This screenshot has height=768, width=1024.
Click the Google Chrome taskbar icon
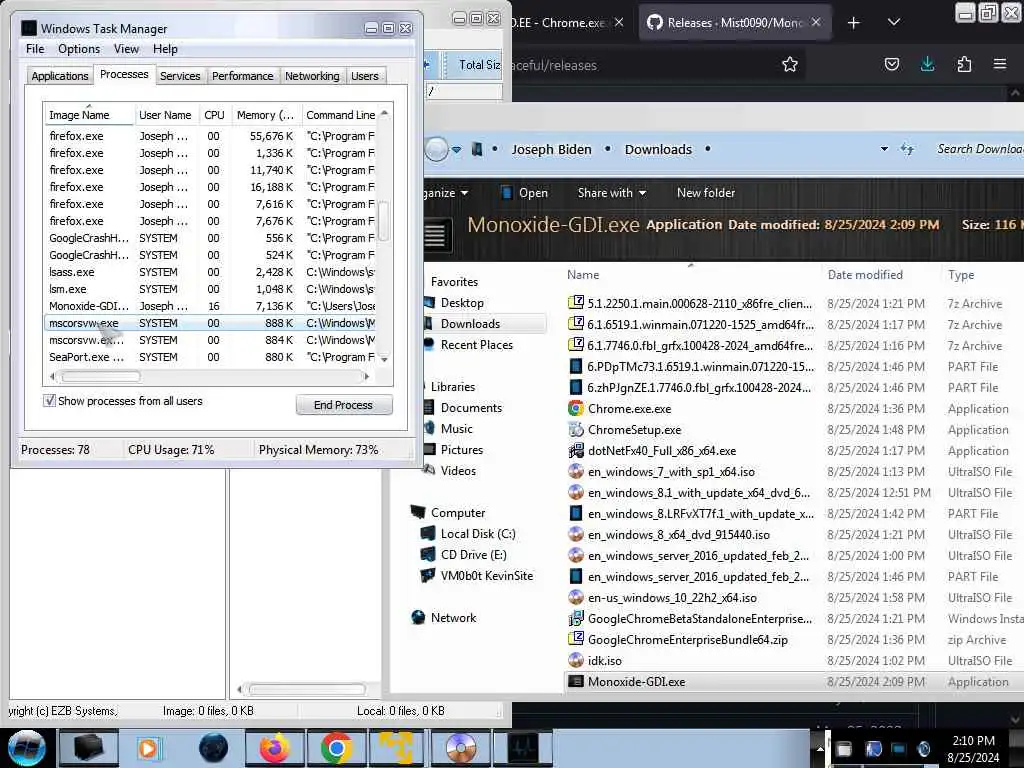coord(336,748)
